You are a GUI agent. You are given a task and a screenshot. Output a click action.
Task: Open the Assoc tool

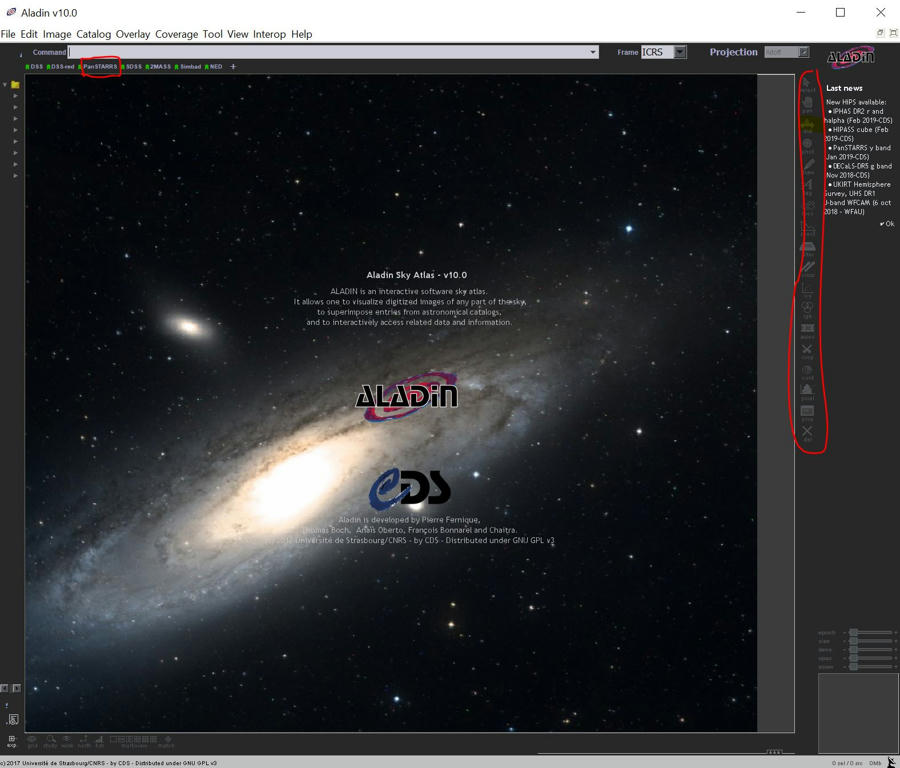(808, 331)
